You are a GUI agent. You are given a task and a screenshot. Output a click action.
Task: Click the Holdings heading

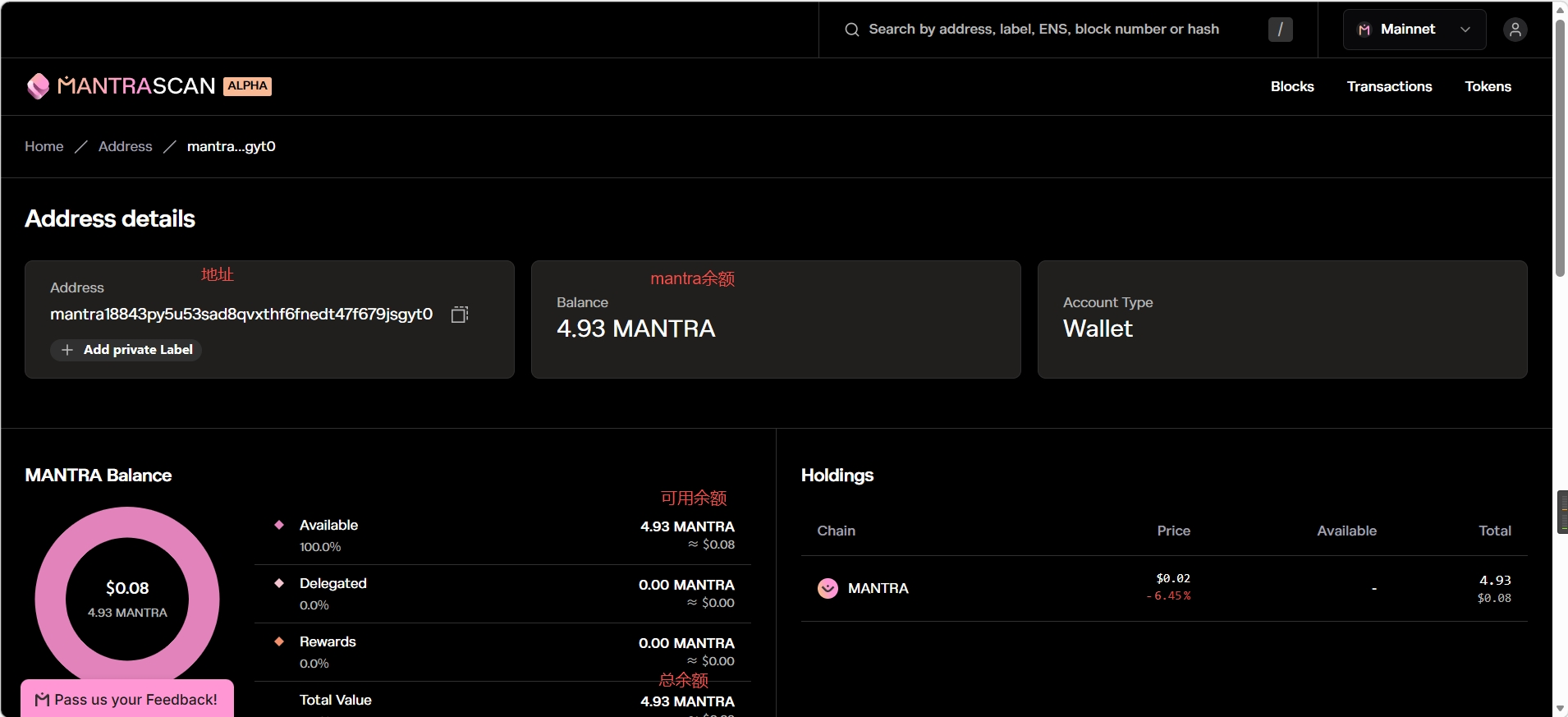coord(837,476)
